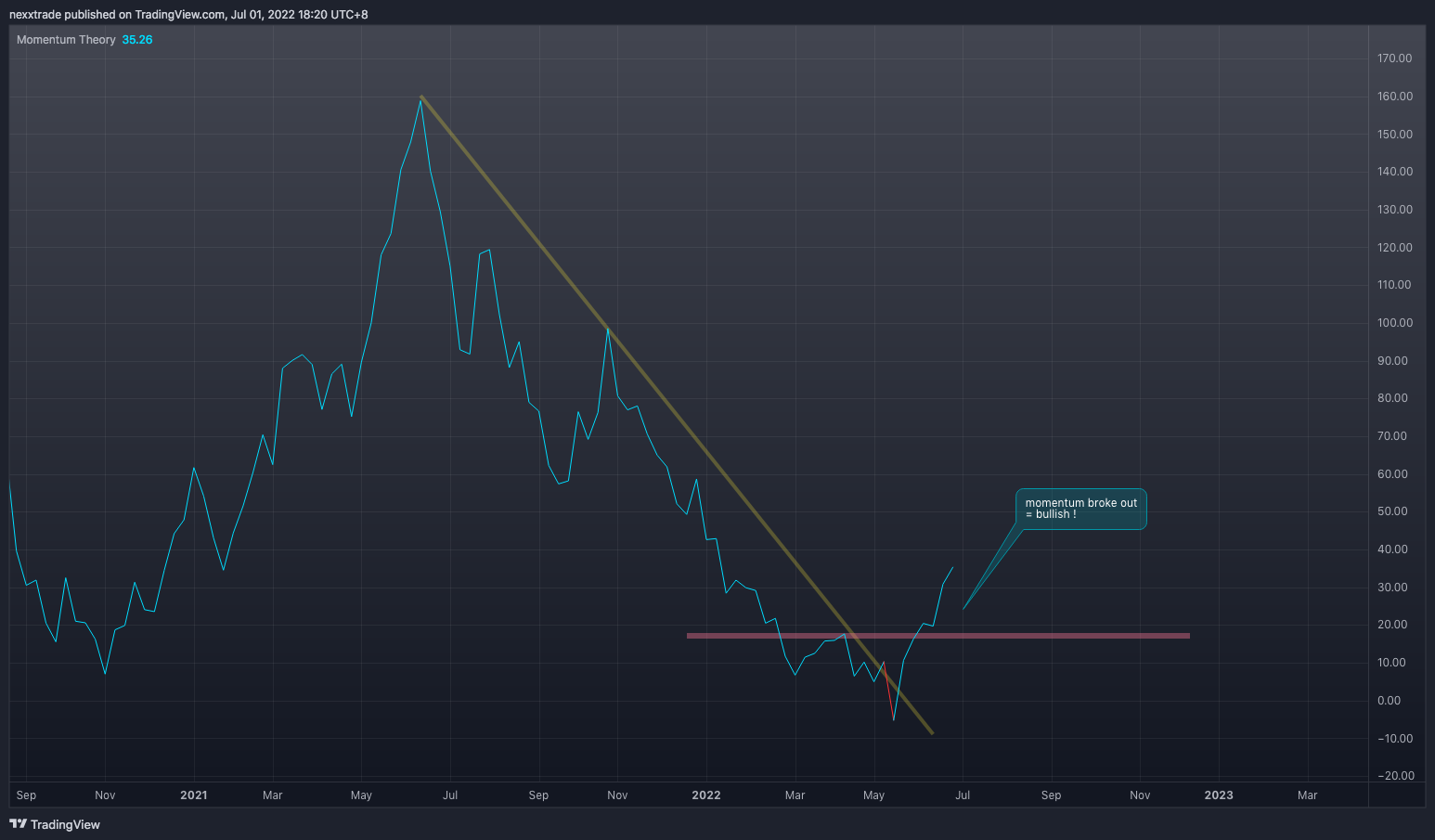This screenshot has height=840, width=1435.
Task: Click the 70.00 price axis label
Action: pos(1392,436)
